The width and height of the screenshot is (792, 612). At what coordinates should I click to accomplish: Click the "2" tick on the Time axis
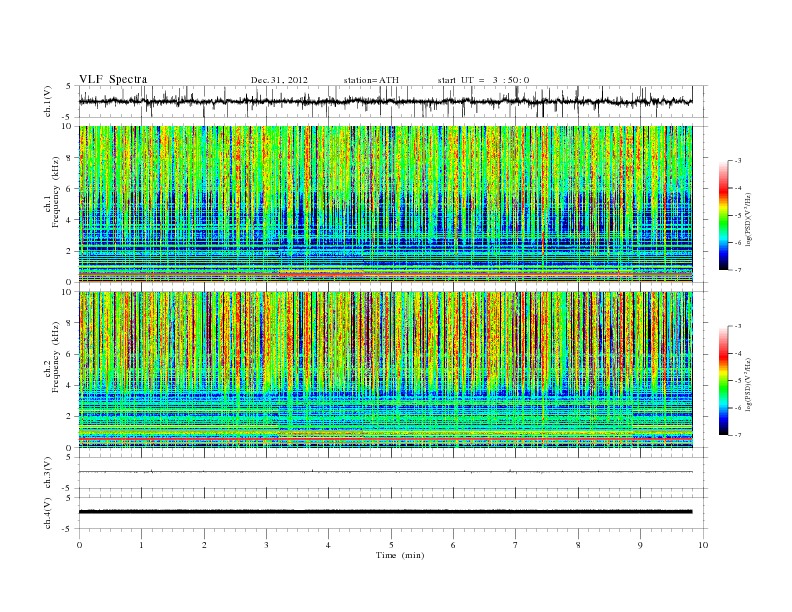[x=204, y=545]
